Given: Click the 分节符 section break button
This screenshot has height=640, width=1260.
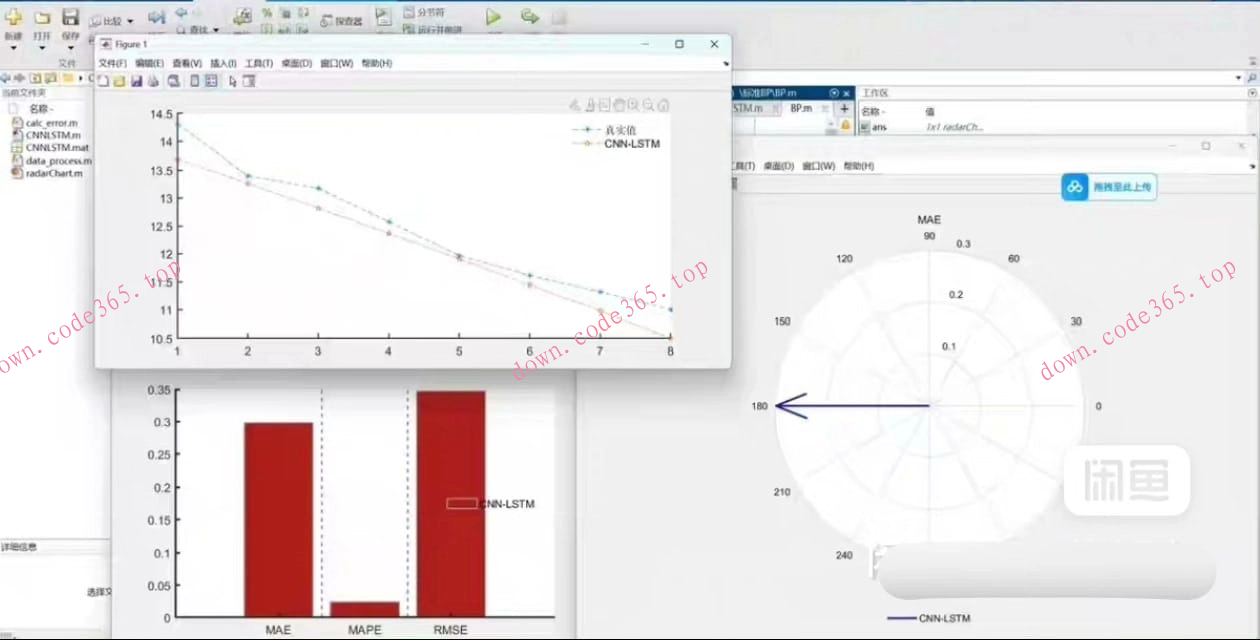Looking at the screenshot, I should pos(424,12).
